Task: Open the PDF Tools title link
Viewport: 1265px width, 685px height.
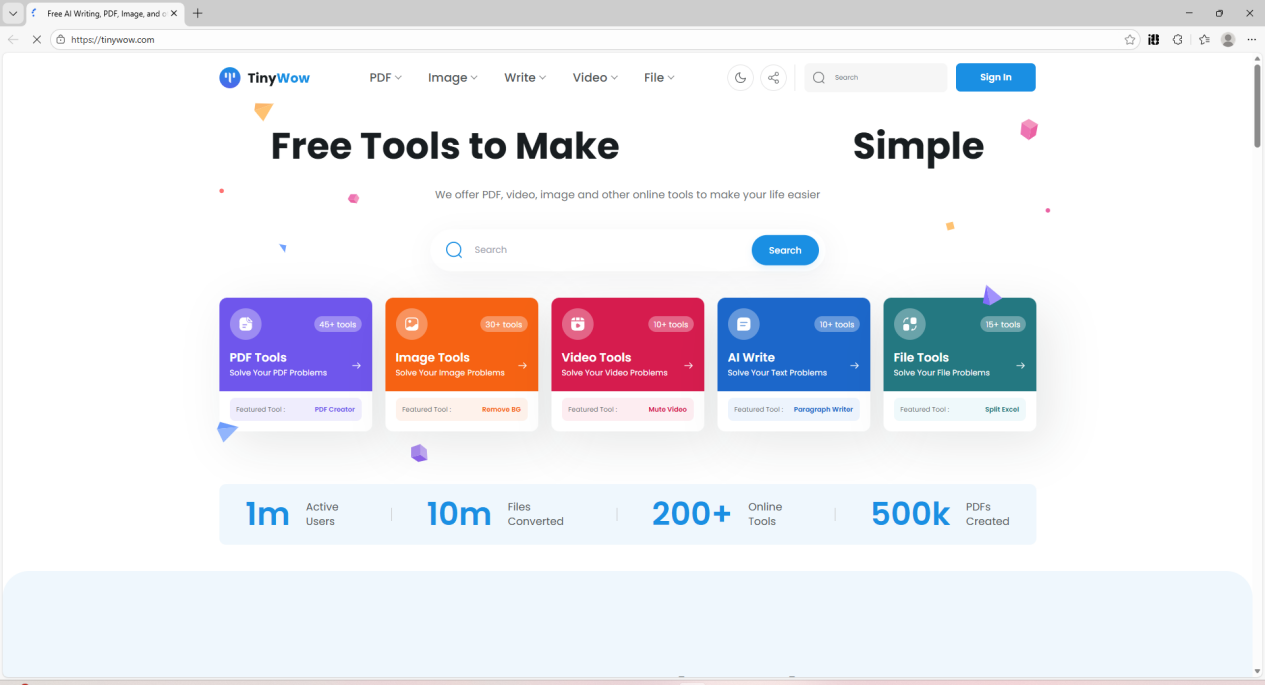Action: (258, 357)
